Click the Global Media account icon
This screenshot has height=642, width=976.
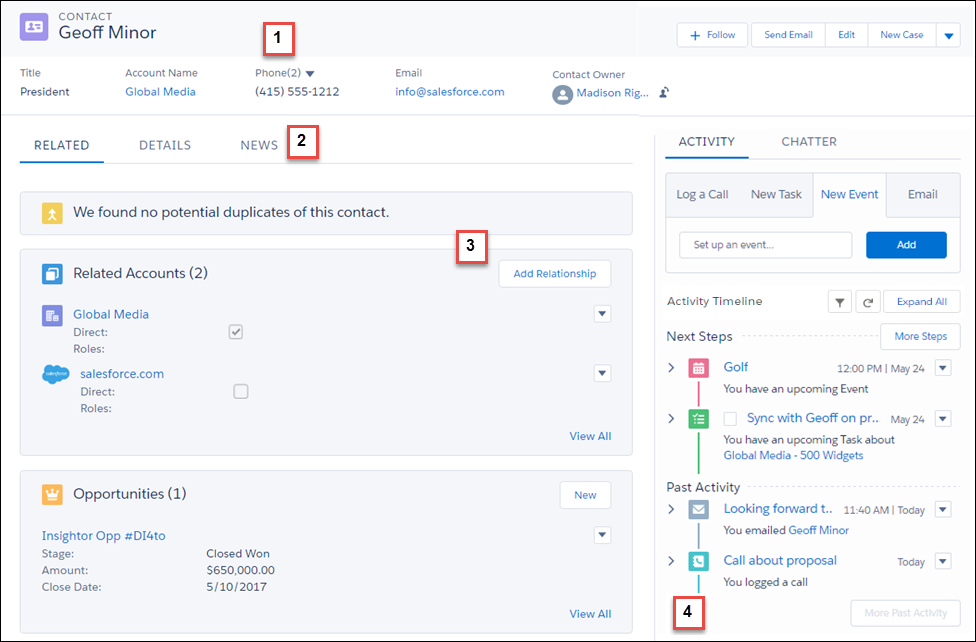tap(52, 316)
